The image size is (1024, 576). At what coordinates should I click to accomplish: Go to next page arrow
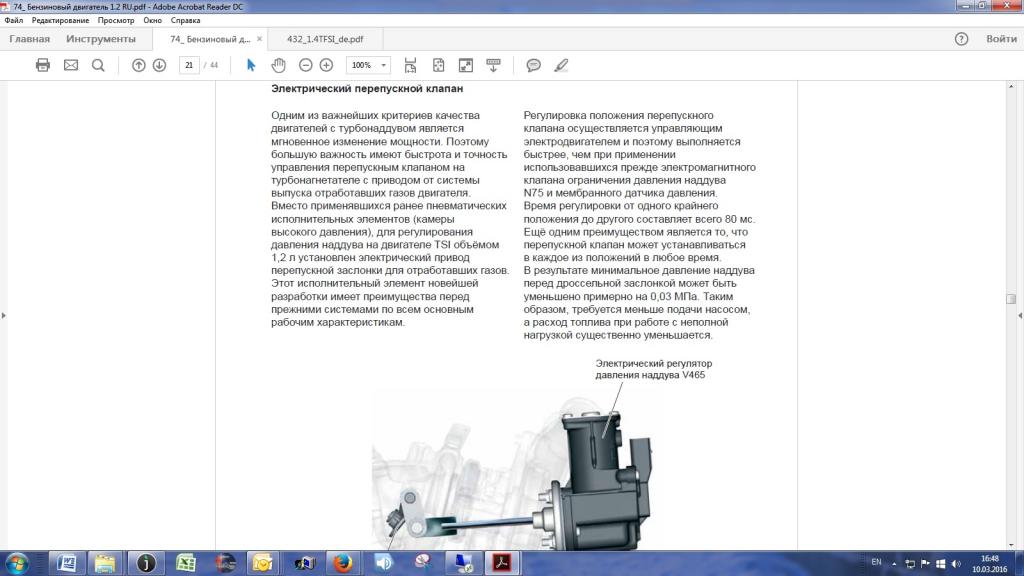click(x=159, y=65)
